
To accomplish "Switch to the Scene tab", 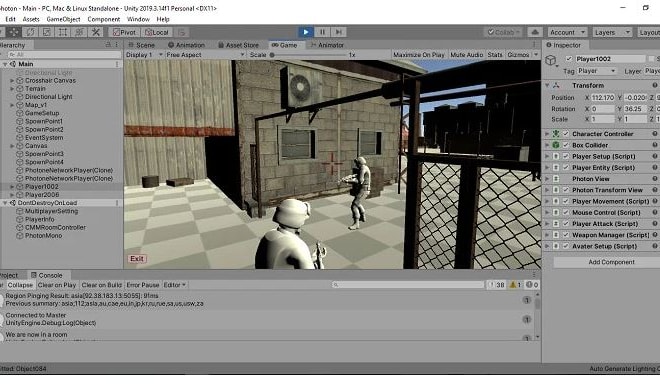I will point(142,45).
